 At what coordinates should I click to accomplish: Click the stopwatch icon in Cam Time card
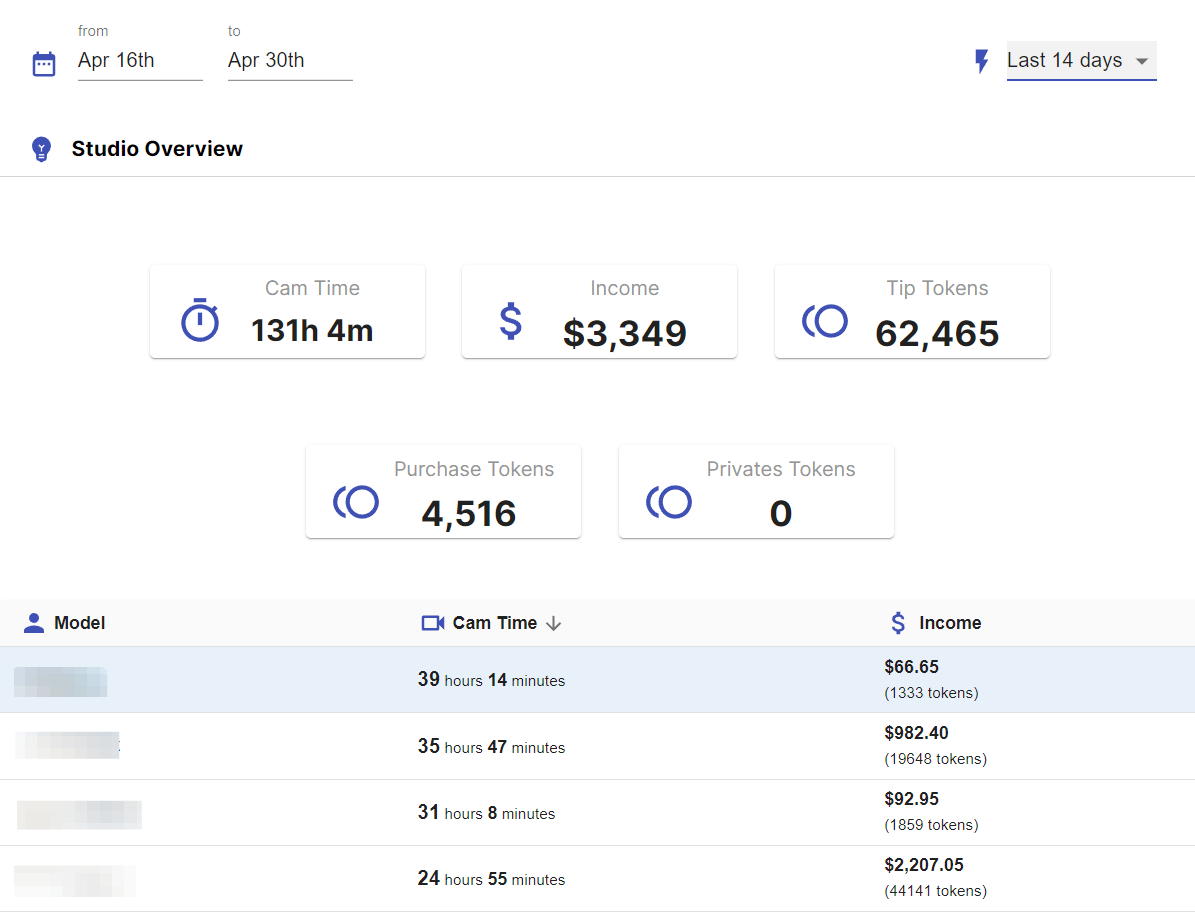pyautogui.click(x=199, y=320)
